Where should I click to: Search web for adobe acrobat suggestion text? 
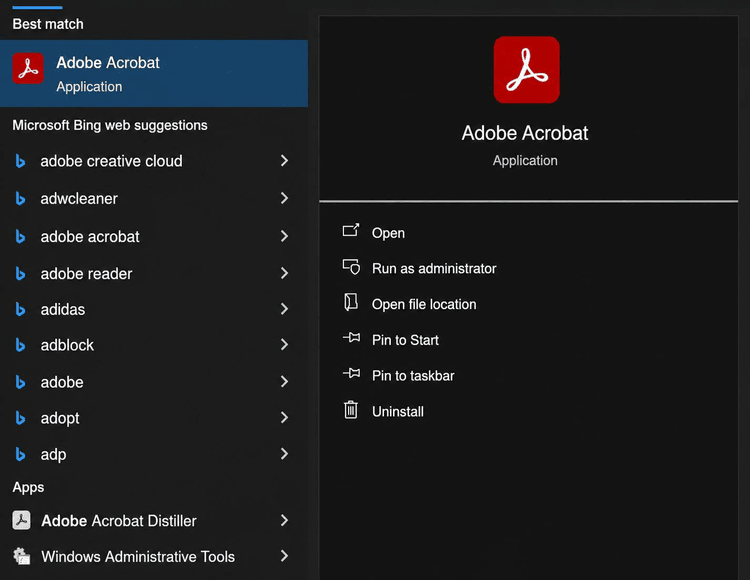90,237
